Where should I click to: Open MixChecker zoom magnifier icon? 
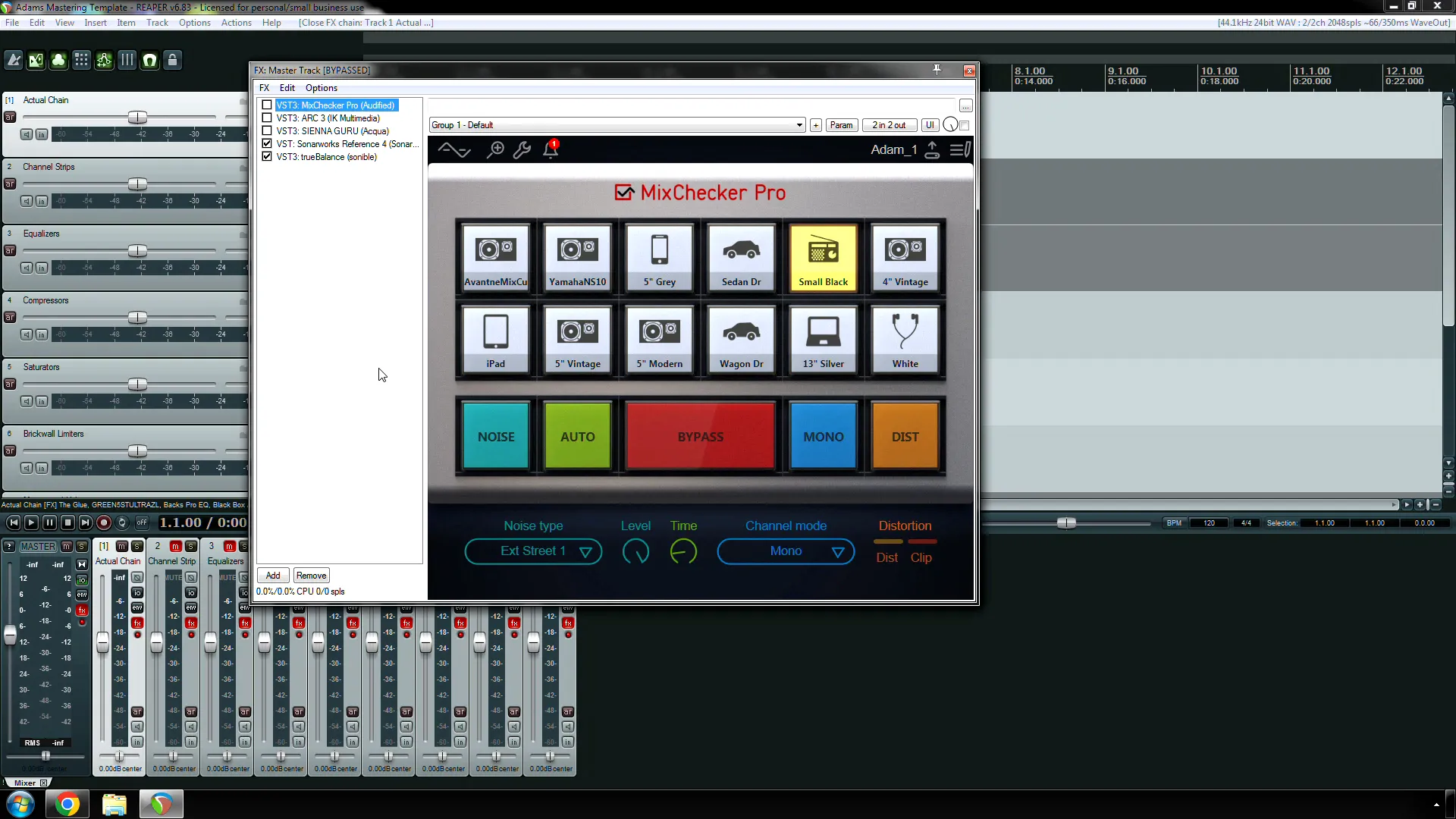(x=495, y=149)
